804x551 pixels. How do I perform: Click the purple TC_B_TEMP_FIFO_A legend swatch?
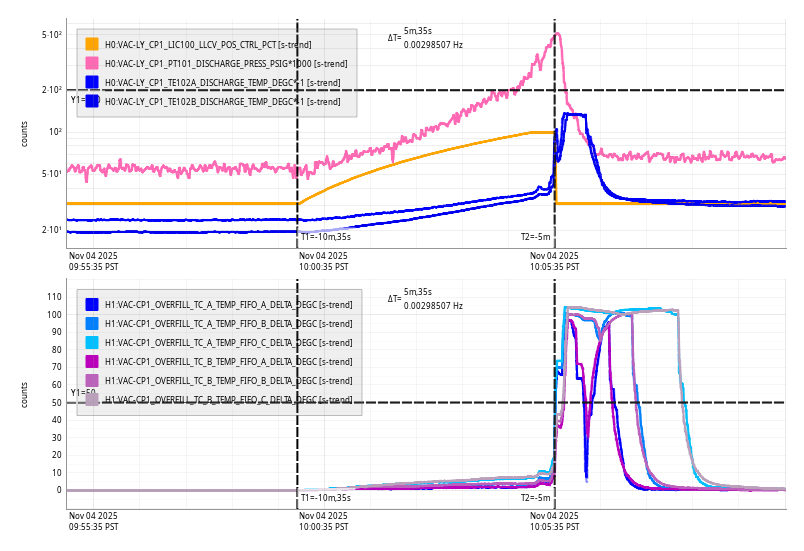click(x=92, y=361)
